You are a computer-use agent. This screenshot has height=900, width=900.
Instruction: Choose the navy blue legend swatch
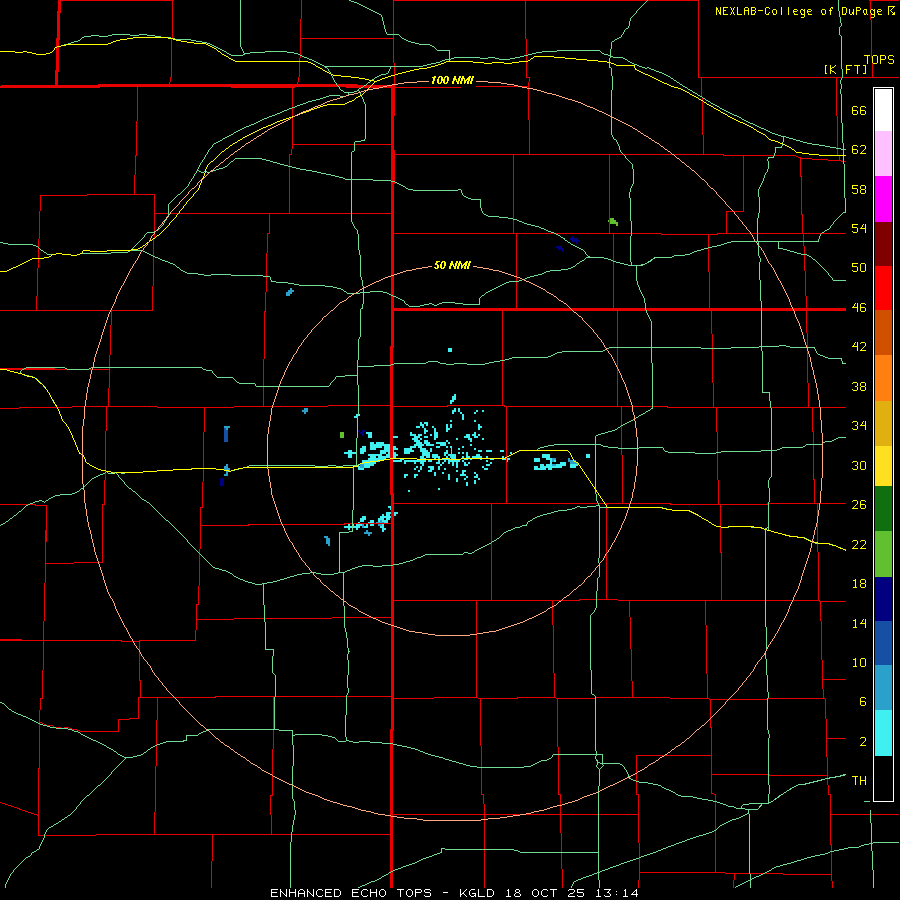point(883,599)
